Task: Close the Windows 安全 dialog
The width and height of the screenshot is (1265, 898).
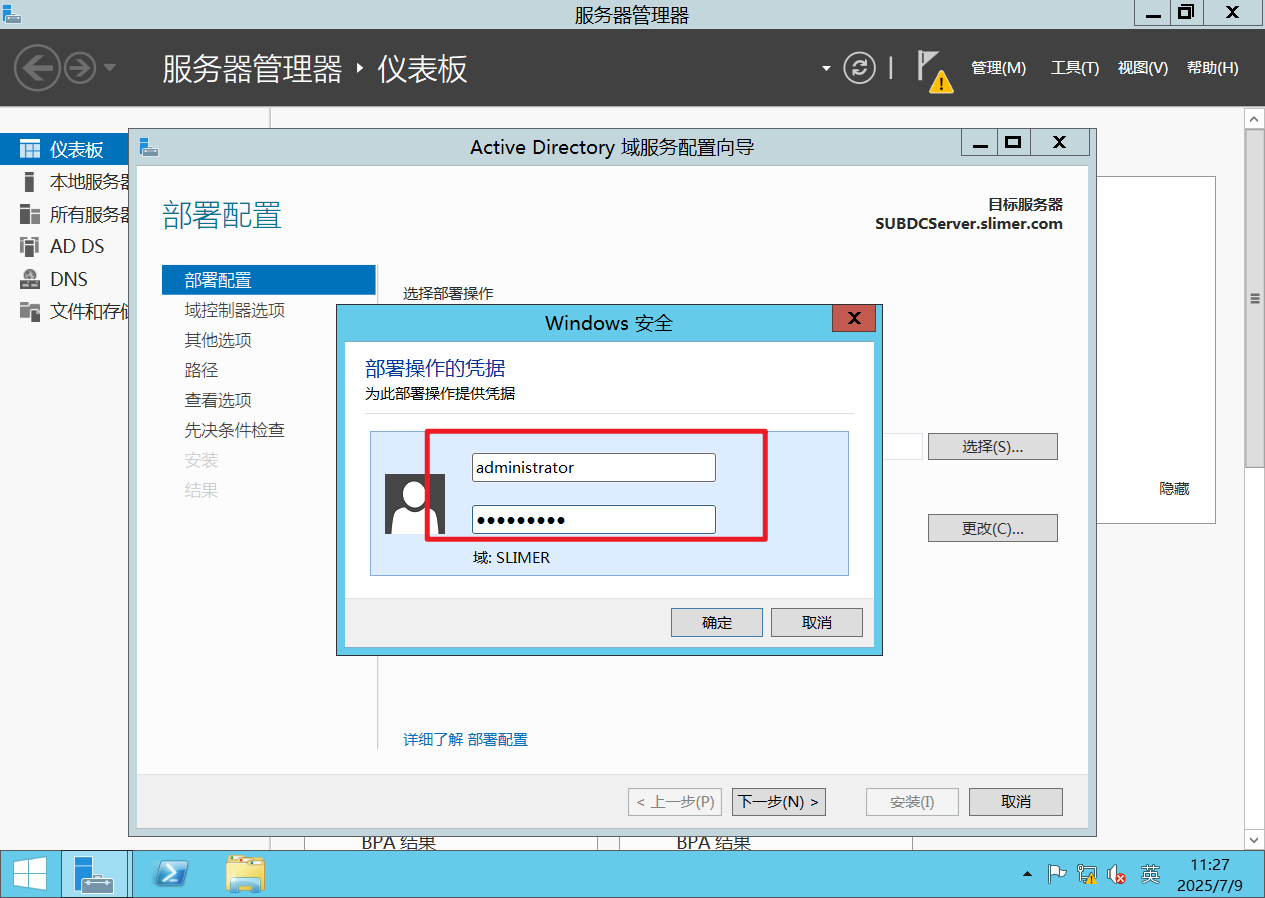Action: pos(854,319)
